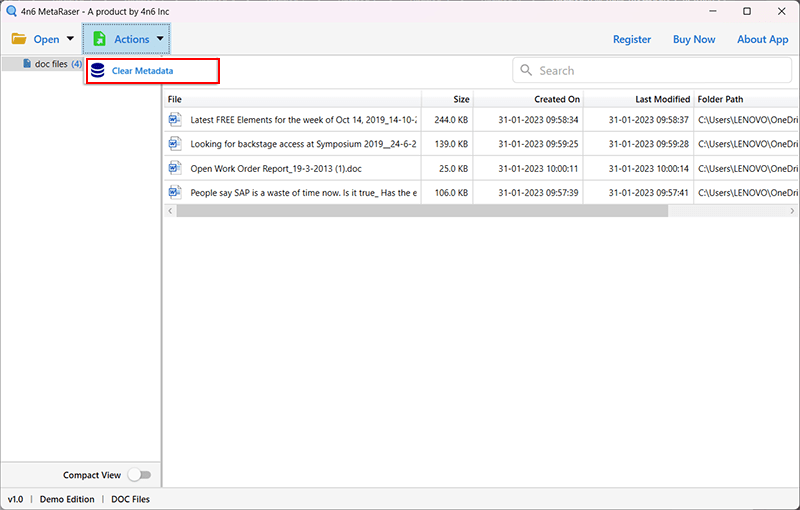Image resolution: width=800 pixels, height=510 pixels.
Task: Expand the Open dropdown arrow
Action: click(x=70, y=39)
